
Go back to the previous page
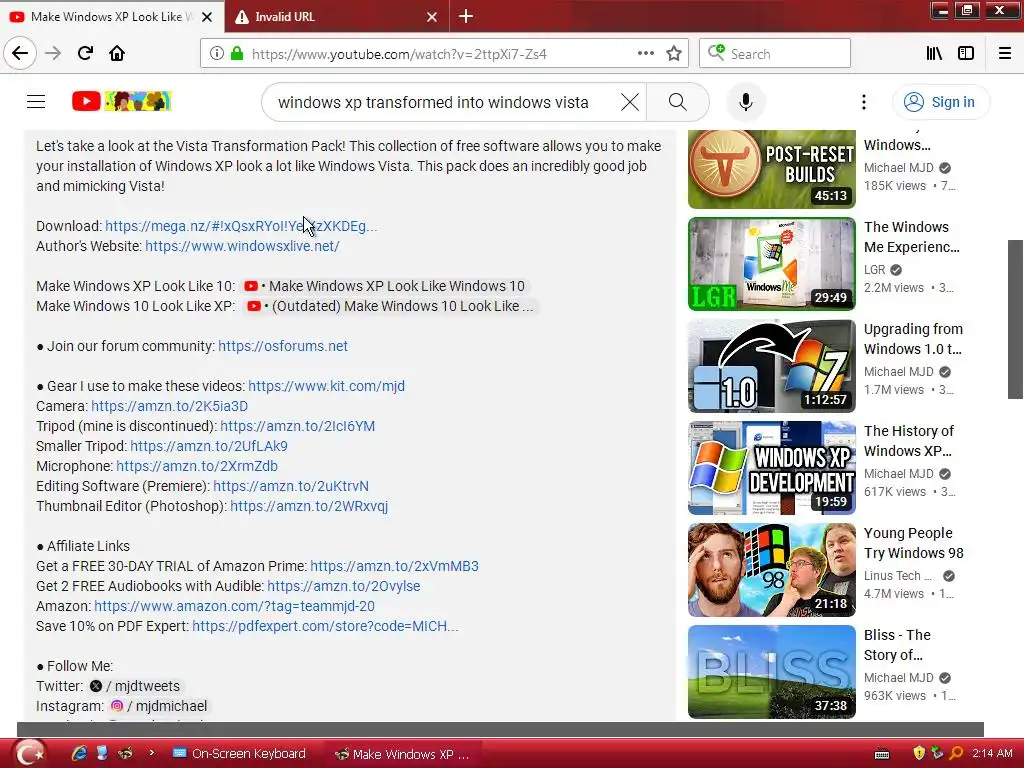[20, 53]
